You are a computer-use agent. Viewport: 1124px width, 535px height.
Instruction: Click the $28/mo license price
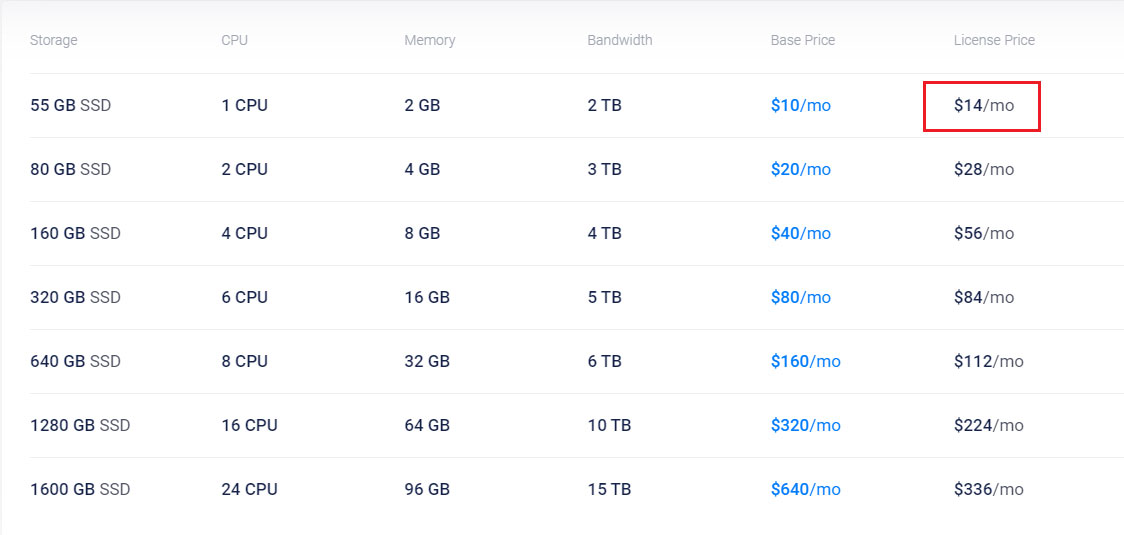[984, 169]
